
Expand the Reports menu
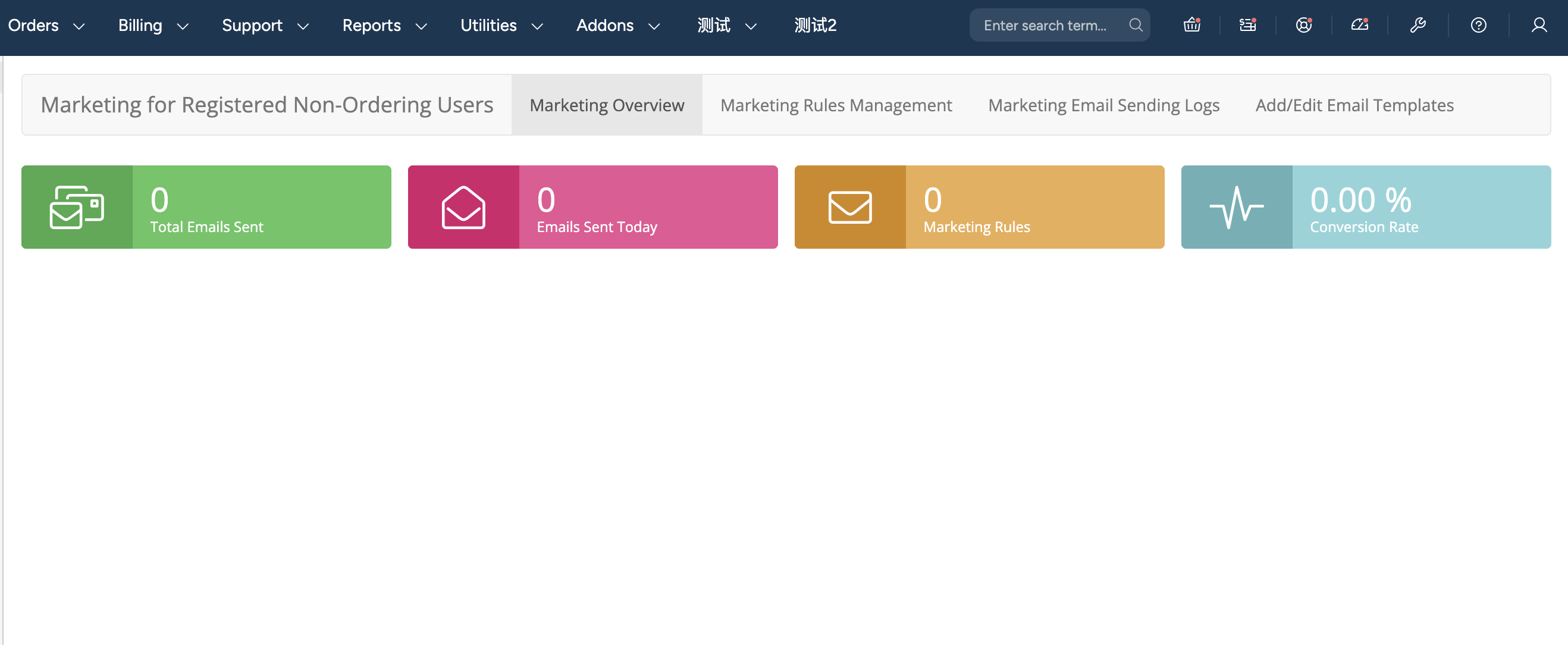[384, 26]
